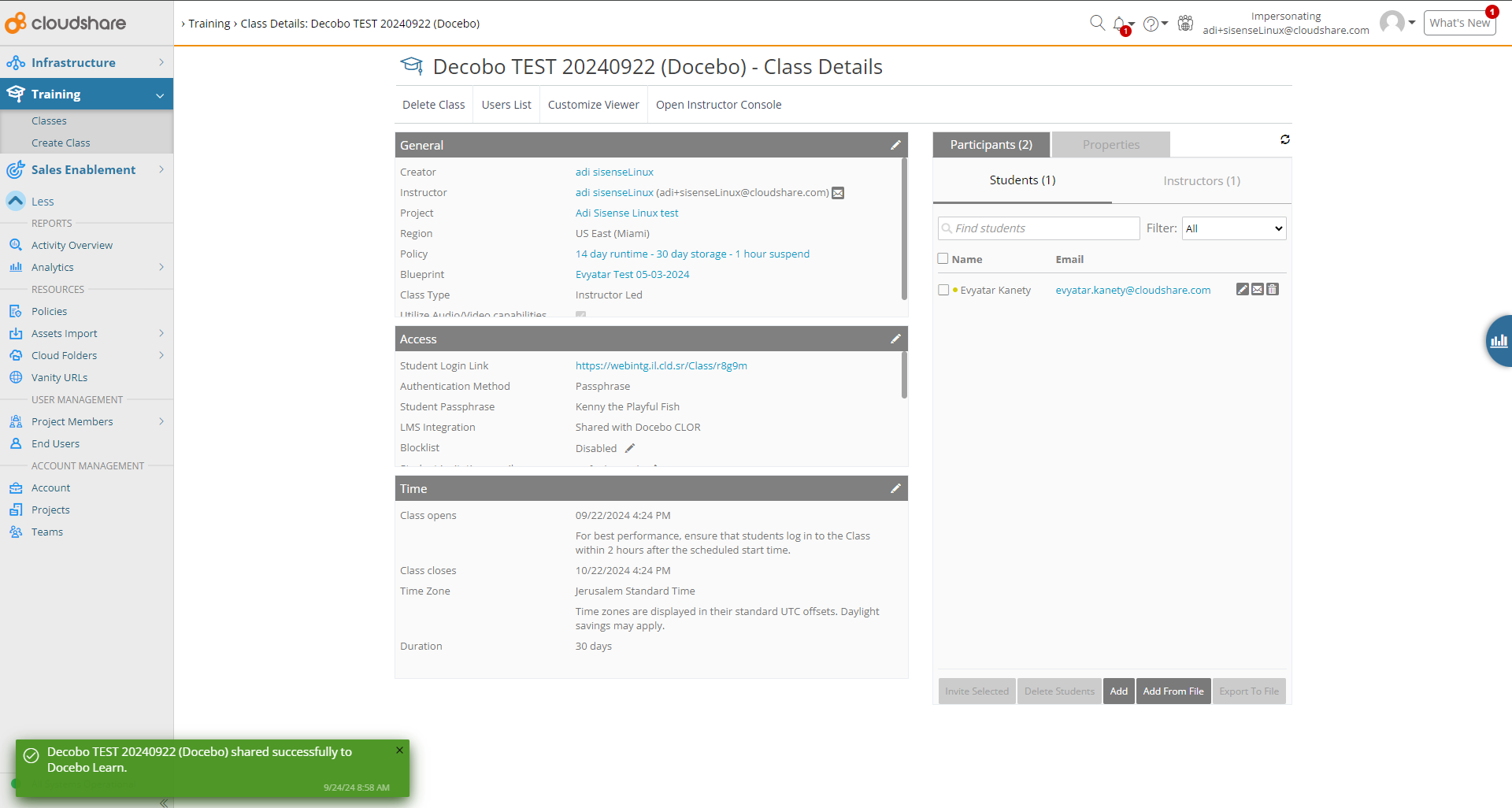Open the search magnifier icon

pos(1097,23)
